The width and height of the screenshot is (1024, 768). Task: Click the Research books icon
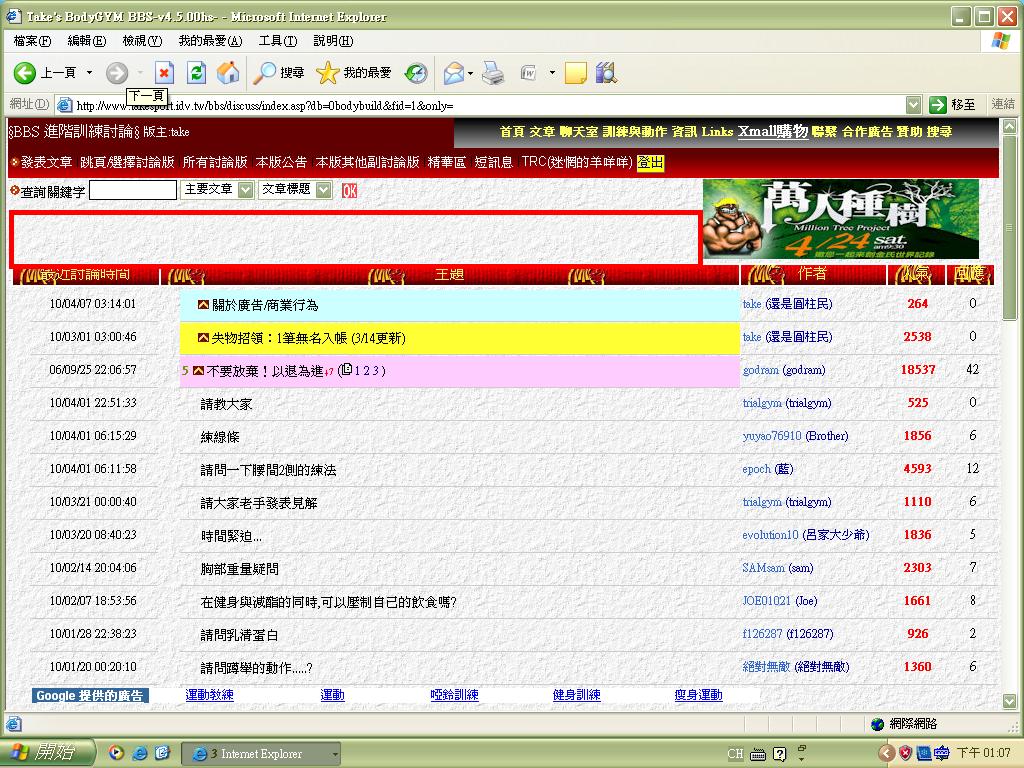[x=606, y=72]
